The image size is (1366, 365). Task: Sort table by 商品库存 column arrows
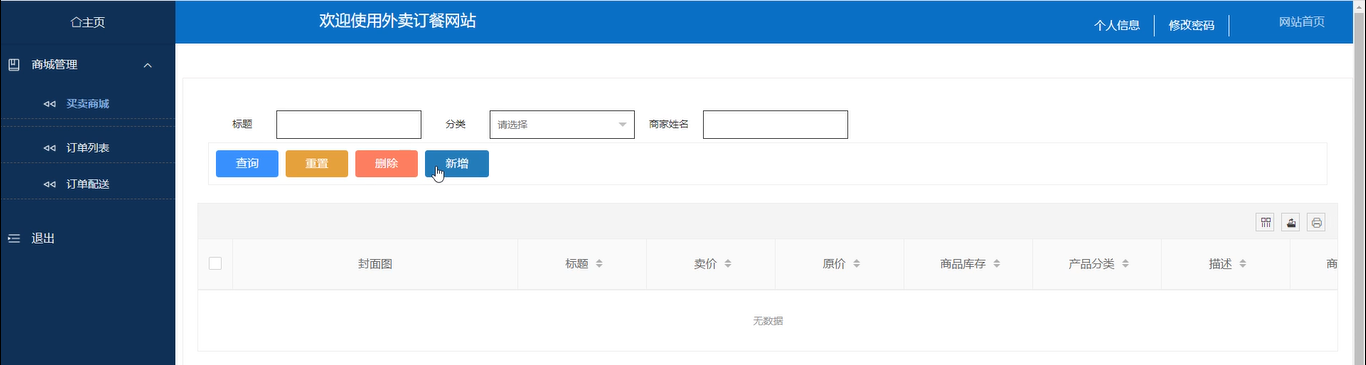pos(997,264)
